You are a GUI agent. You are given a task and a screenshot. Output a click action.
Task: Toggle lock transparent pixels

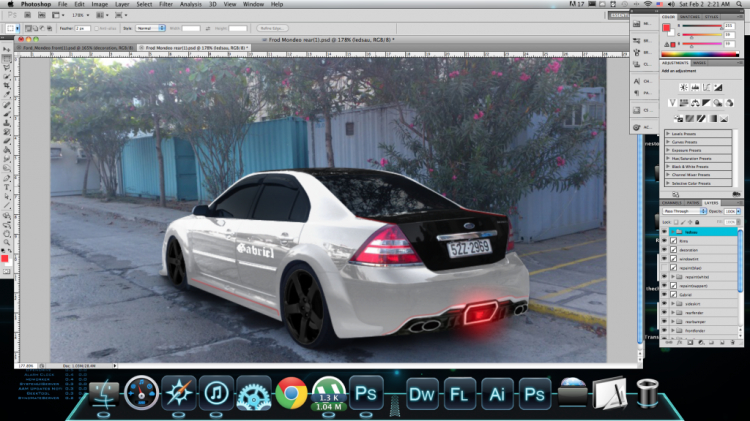point(676,222)
